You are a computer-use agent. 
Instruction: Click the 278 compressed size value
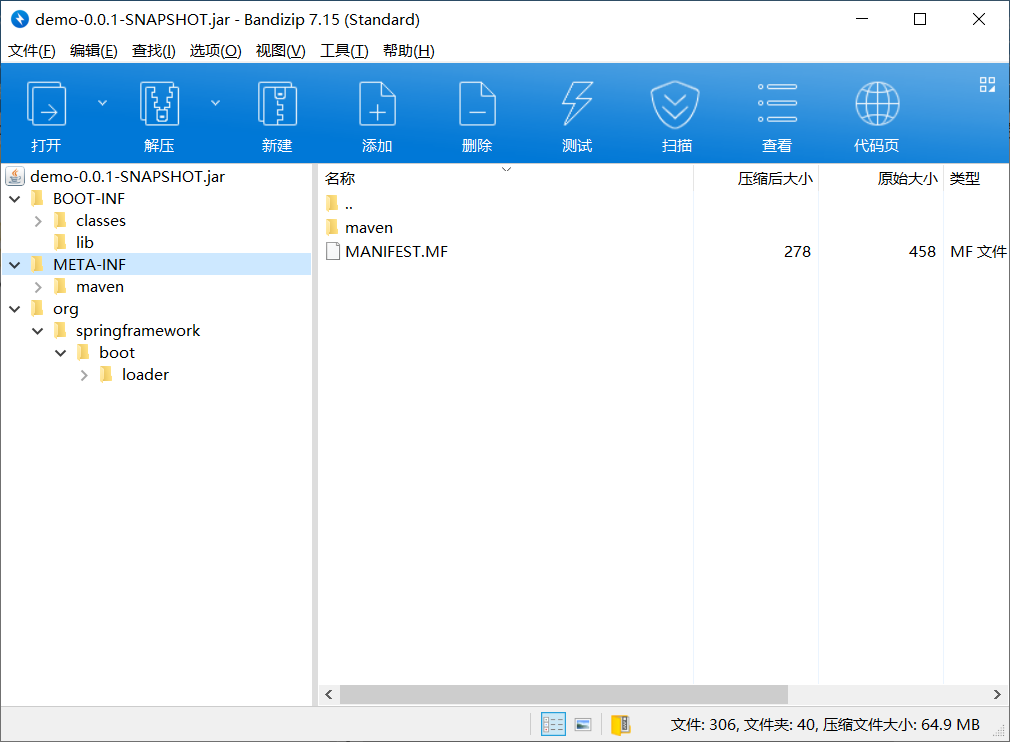point(797,251)
